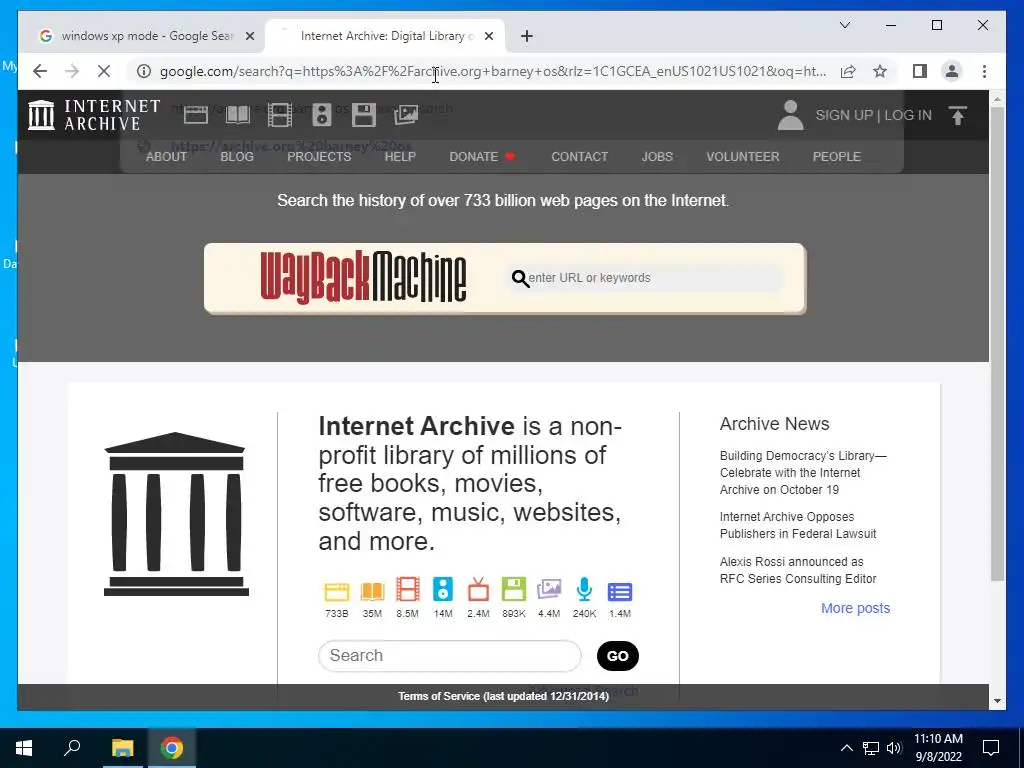The image size is (1024, 768).
Task: Click the Terms of Service footer text
Action: pos(504,696)
